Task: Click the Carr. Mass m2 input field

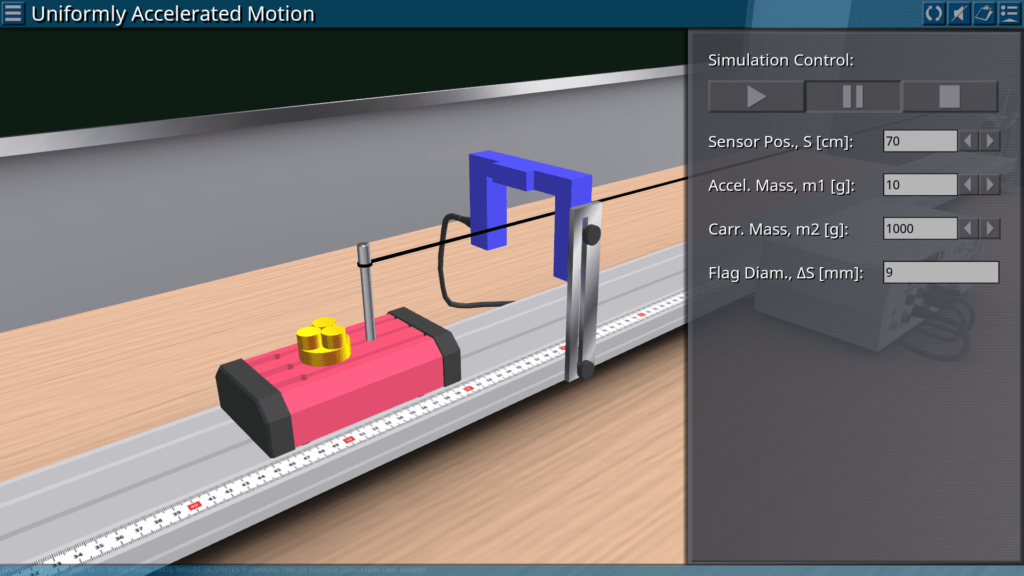Action: [920, 229]
